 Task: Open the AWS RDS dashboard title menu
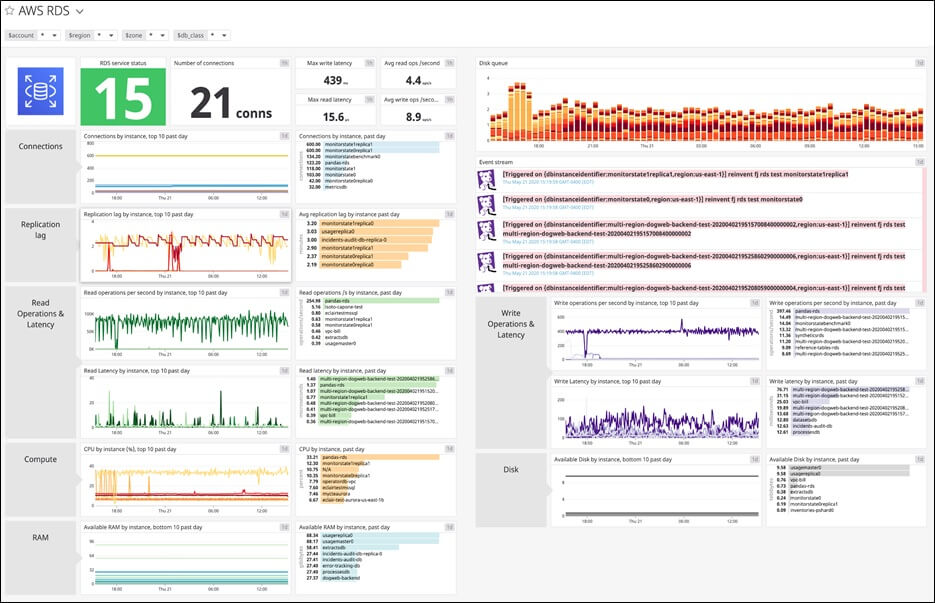click(79, 11)
